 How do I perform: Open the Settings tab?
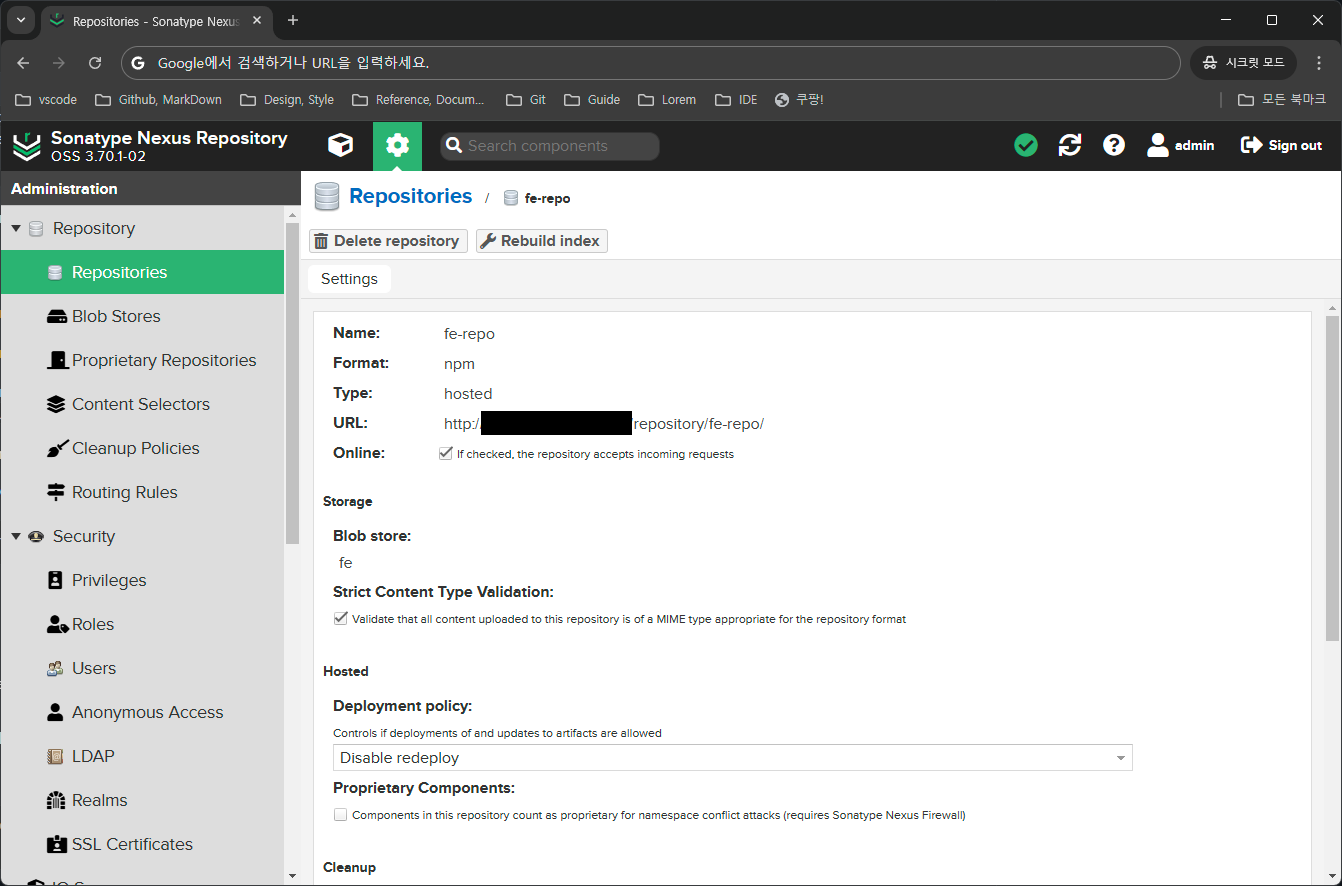pos(349,279)
